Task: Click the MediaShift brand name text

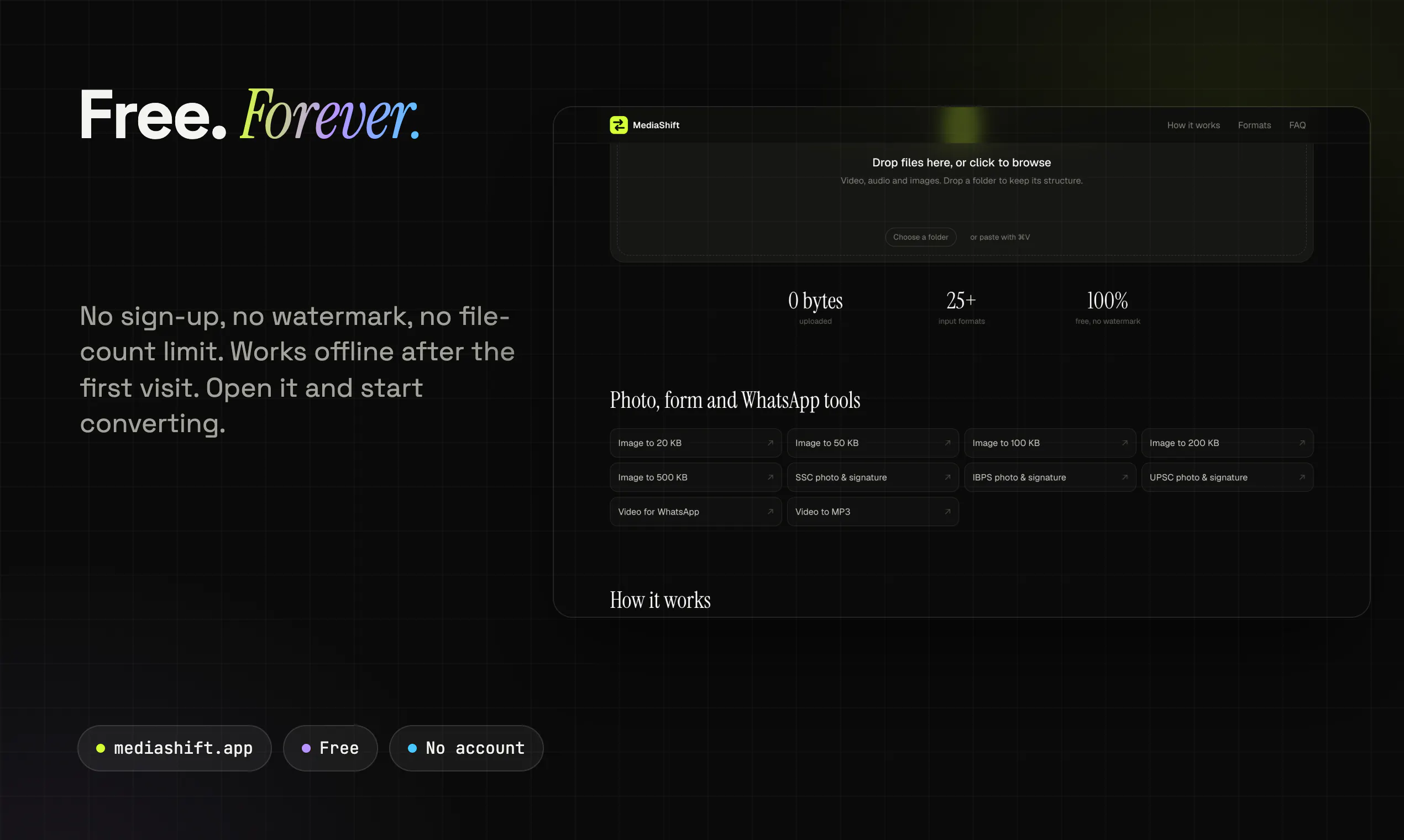Action: coord(656,125)
